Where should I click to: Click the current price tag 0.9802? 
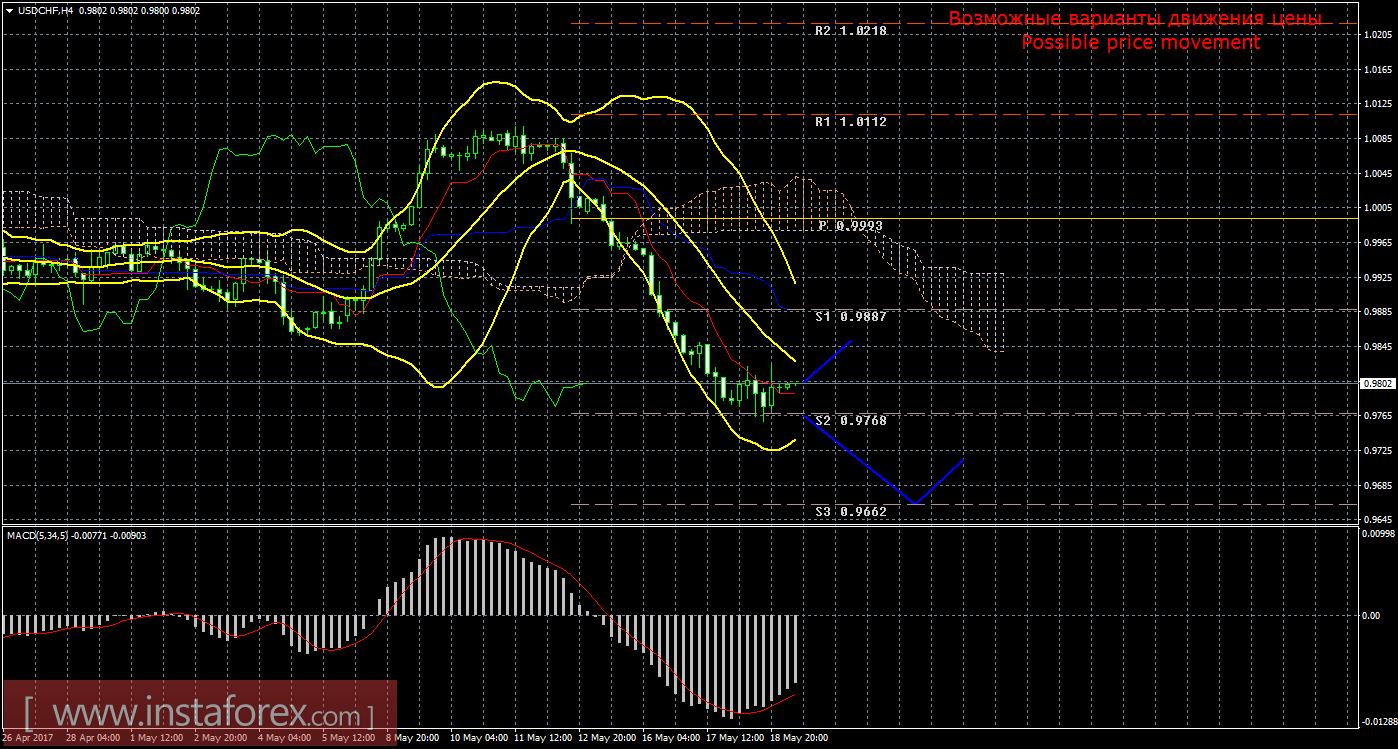pyautogui.click(x=1377, y=383)
